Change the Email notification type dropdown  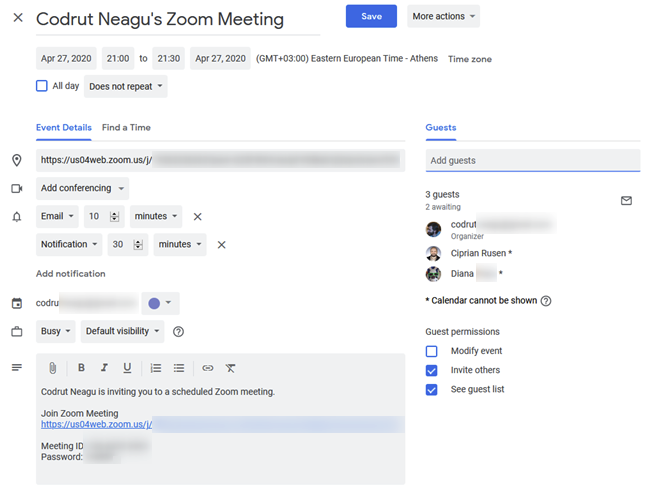click(x=57, y=217)
